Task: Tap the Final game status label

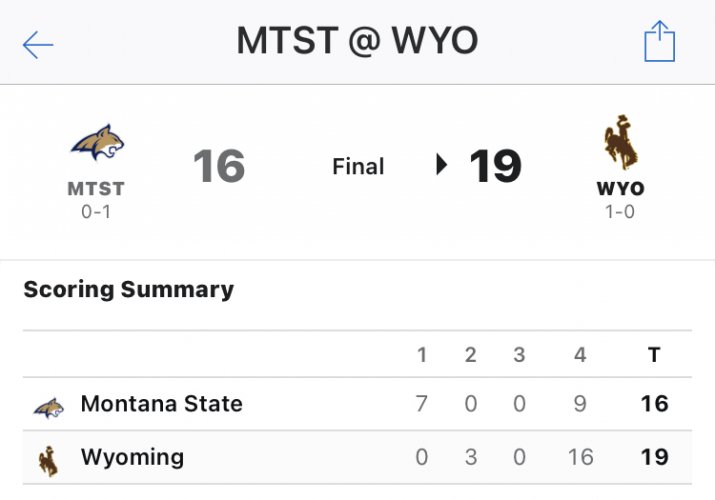Action: pos(358,166)
